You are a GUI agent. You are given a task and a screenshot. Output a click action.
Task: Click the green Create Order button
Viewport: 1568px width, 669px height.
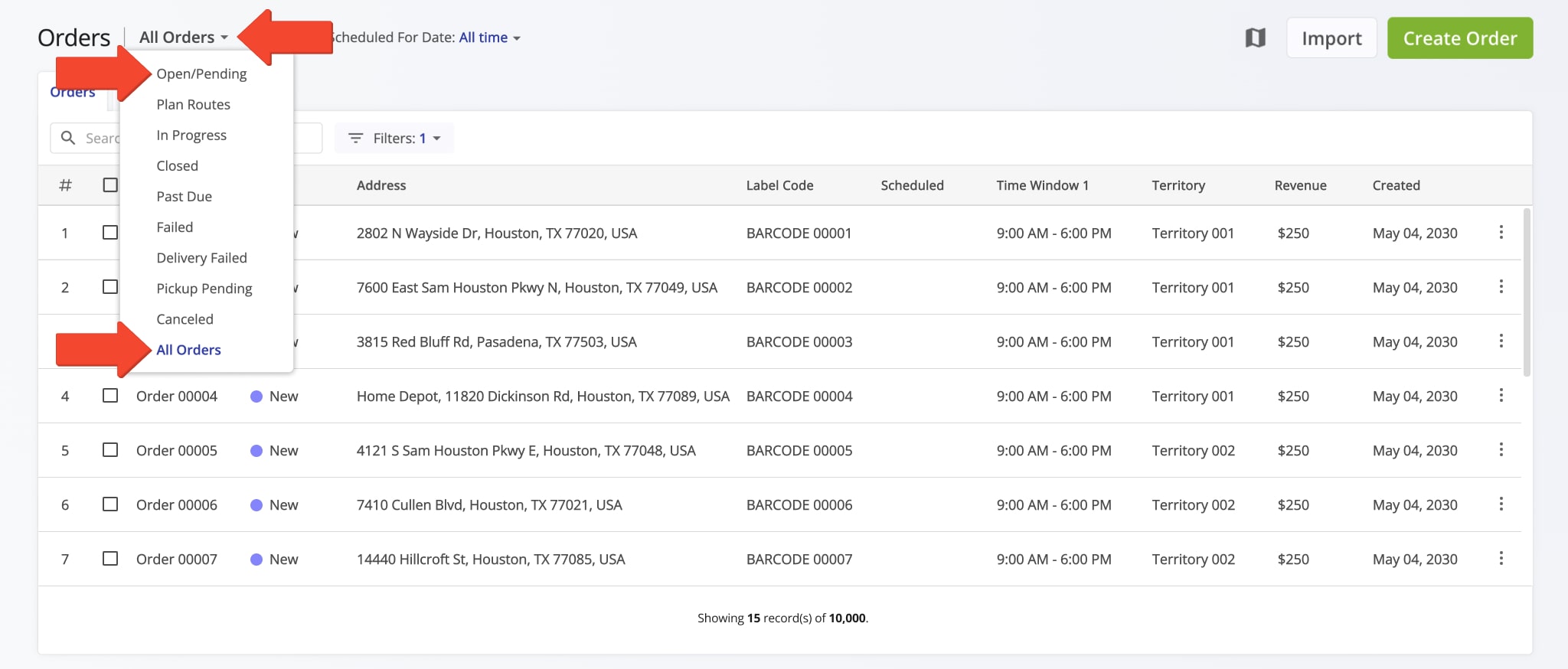[x=1460, y=38]
